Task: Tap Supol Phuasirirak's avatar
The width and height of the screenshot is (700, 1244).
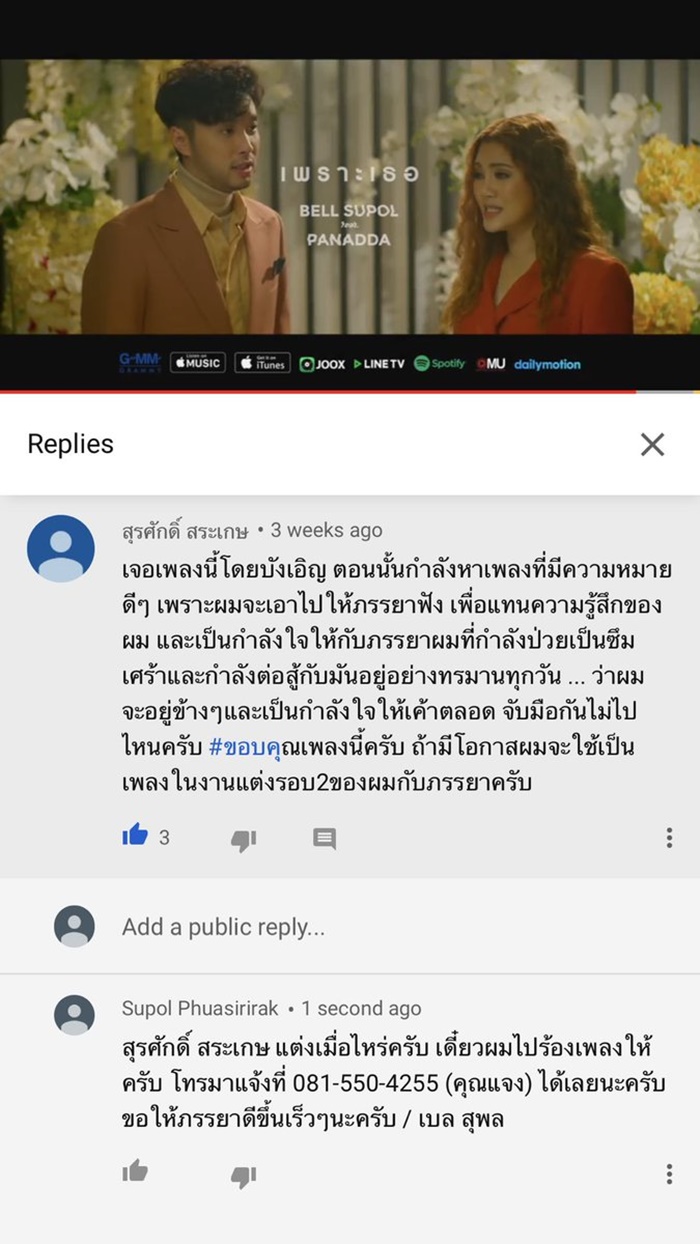Action: click(74, 1015)
